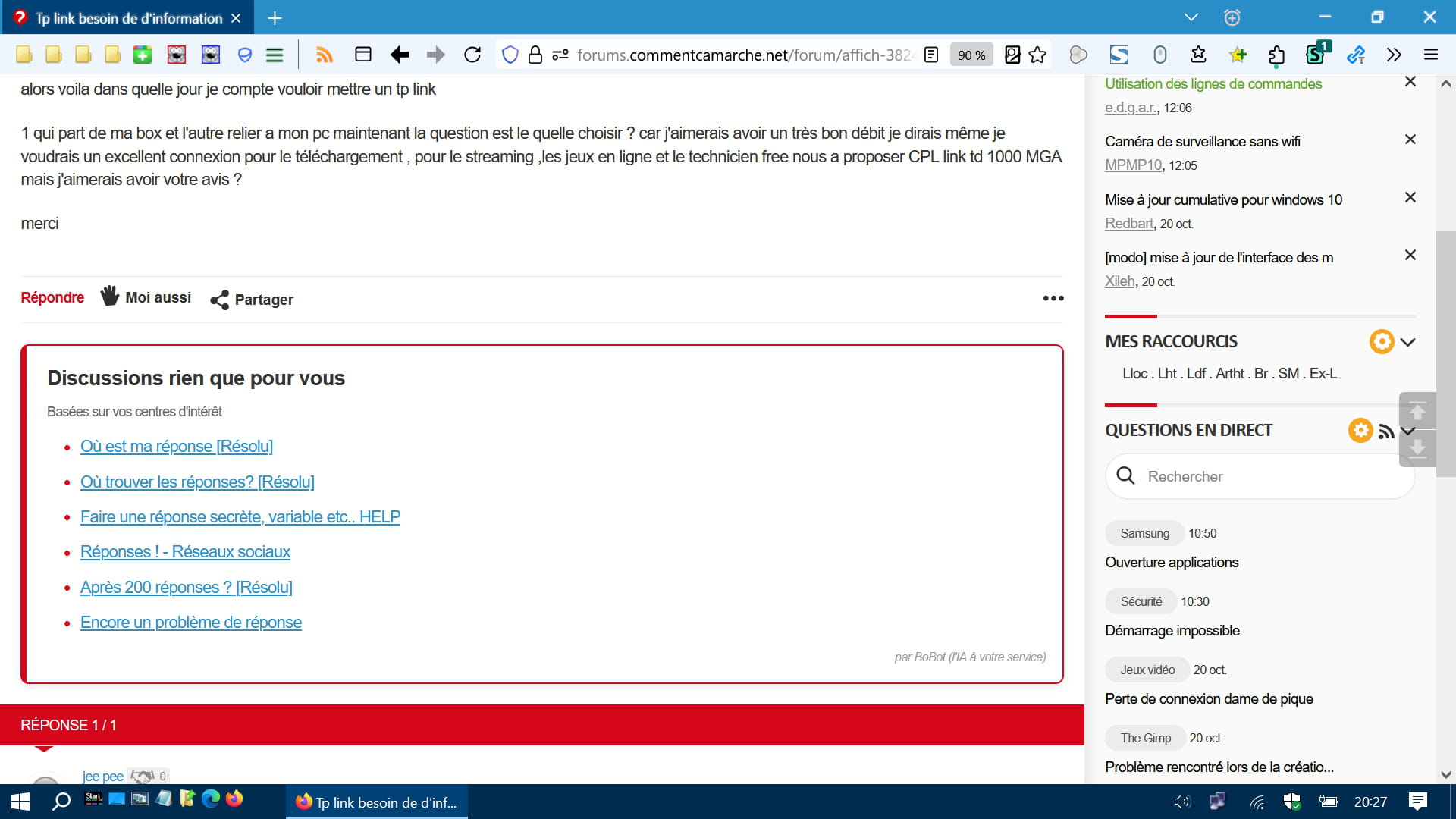
Task: Open the 'Où est ma réponse [Résolu]' discussion
Action: coord(176,447)
